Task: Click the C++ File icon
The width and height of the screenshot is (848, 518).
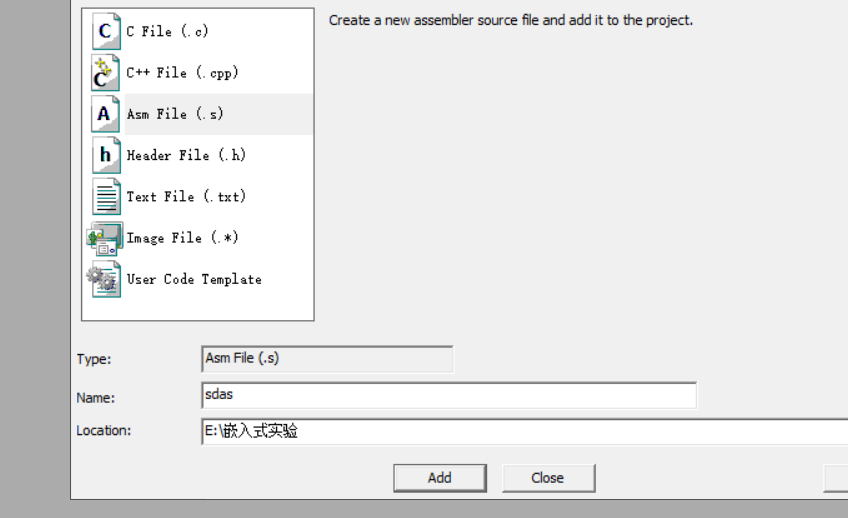Action: pos(105,73)
